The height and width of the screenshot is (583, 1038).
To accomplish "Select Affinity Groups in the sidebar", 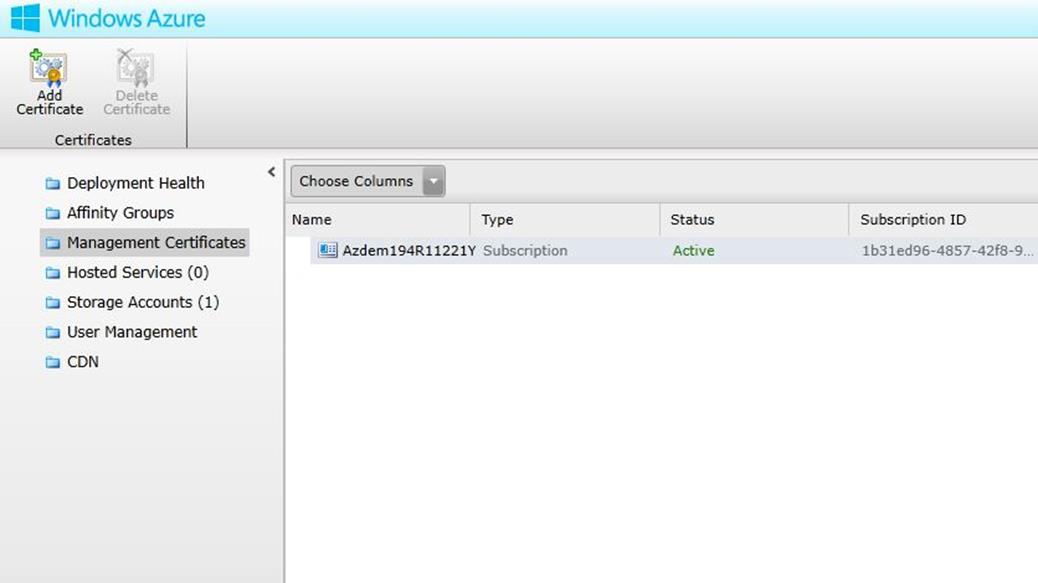I will click(x=120, y=213).
